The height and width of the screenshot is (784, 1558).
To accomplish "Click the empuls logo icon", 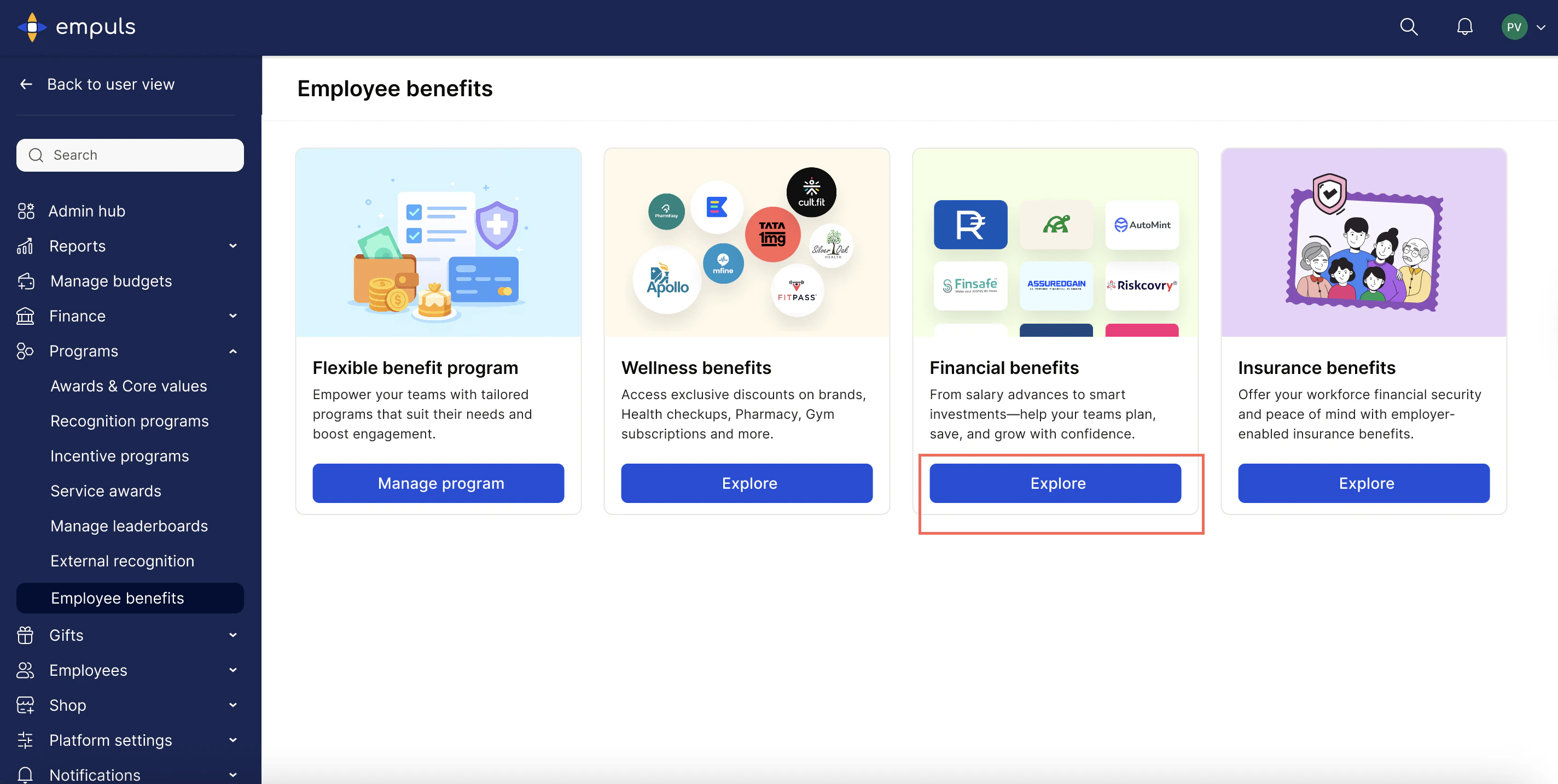I will coord(32,27).
